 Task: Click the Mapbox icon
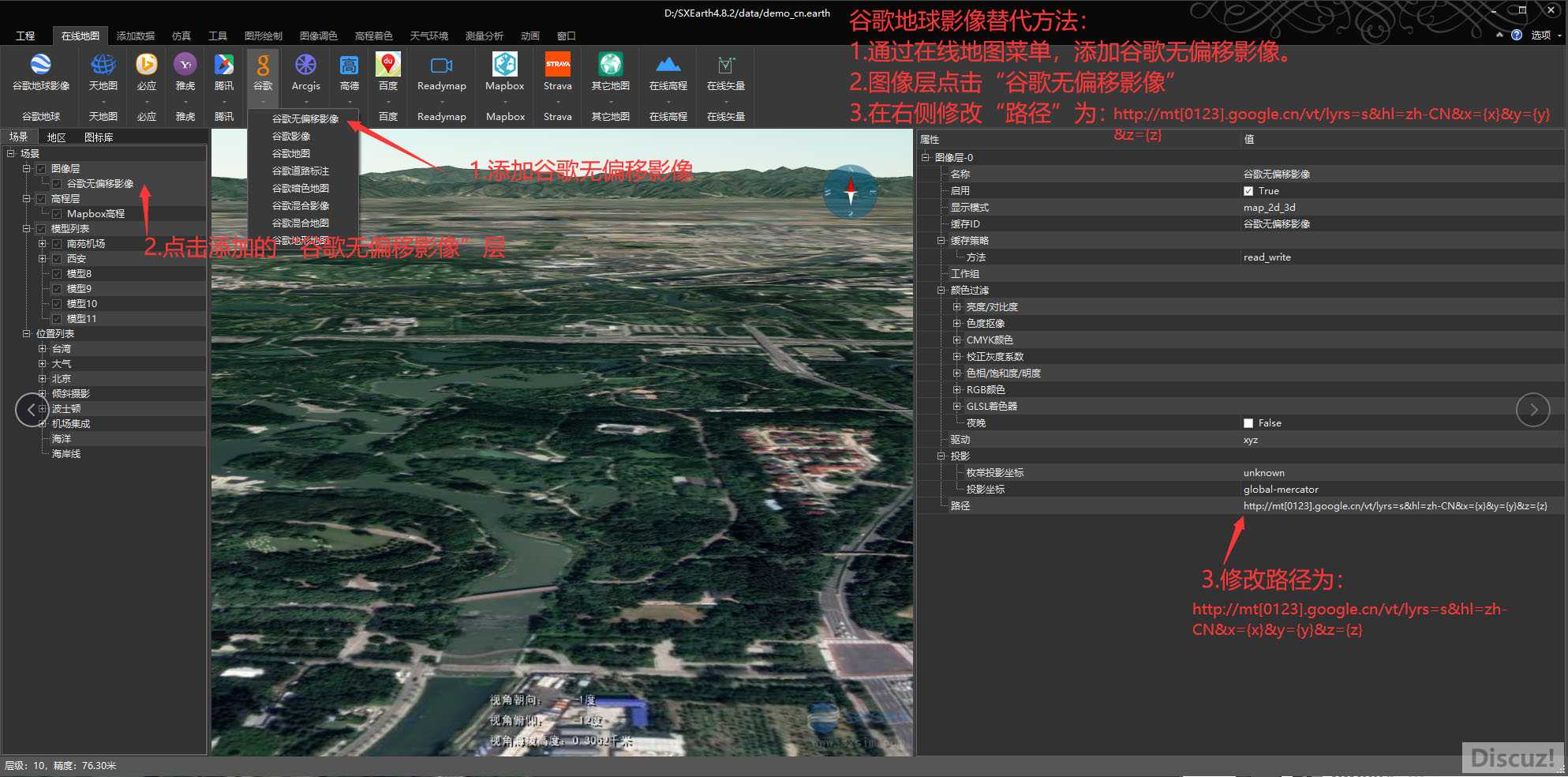505,65
